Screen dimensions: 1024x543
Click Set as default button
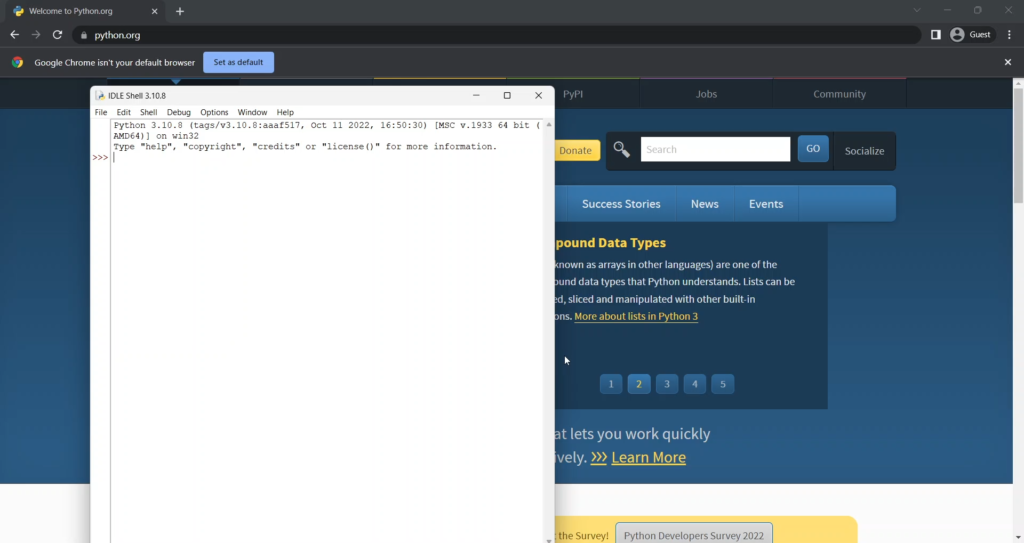pos(238,62)
